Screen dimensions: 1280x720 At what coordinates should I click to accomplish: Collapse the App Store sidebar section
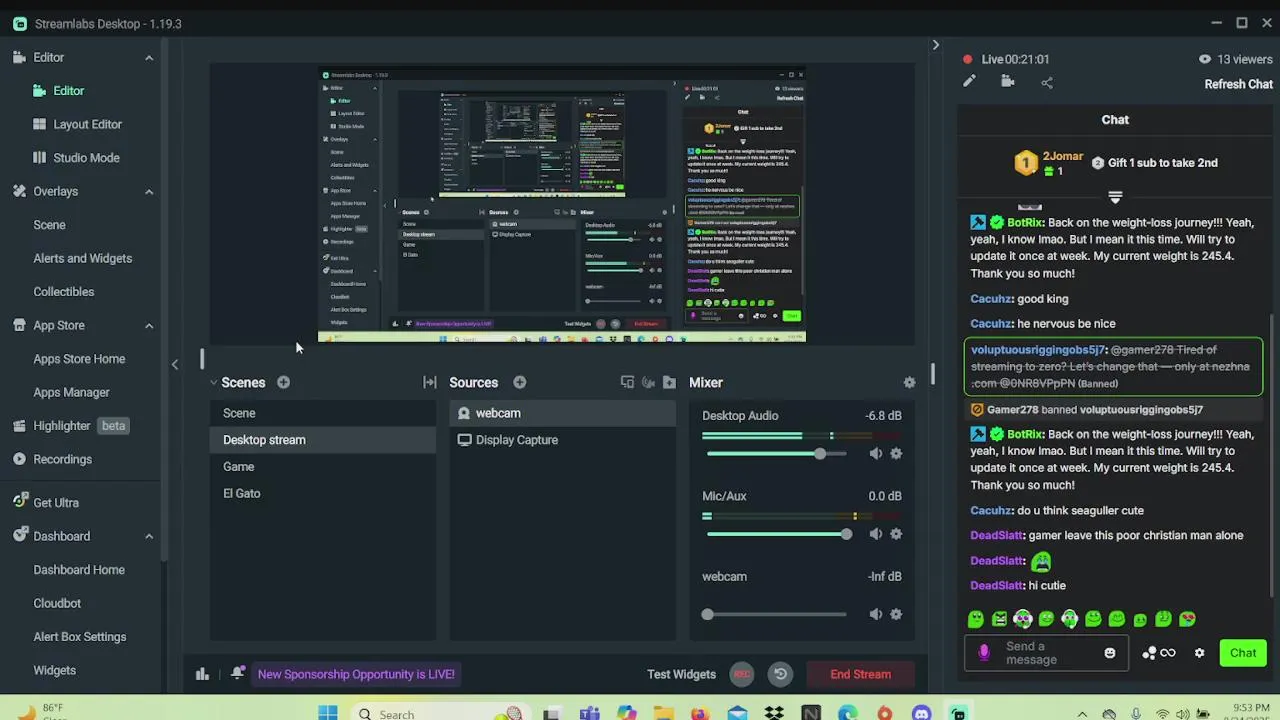pos(149,326)
